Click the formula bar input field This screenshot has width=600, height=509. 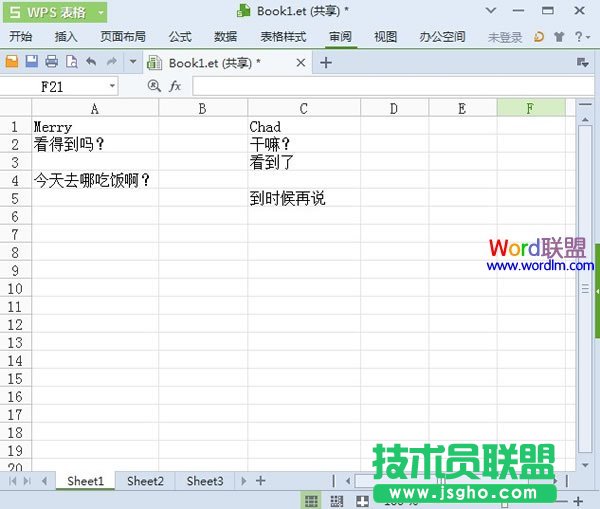[390, 87]
